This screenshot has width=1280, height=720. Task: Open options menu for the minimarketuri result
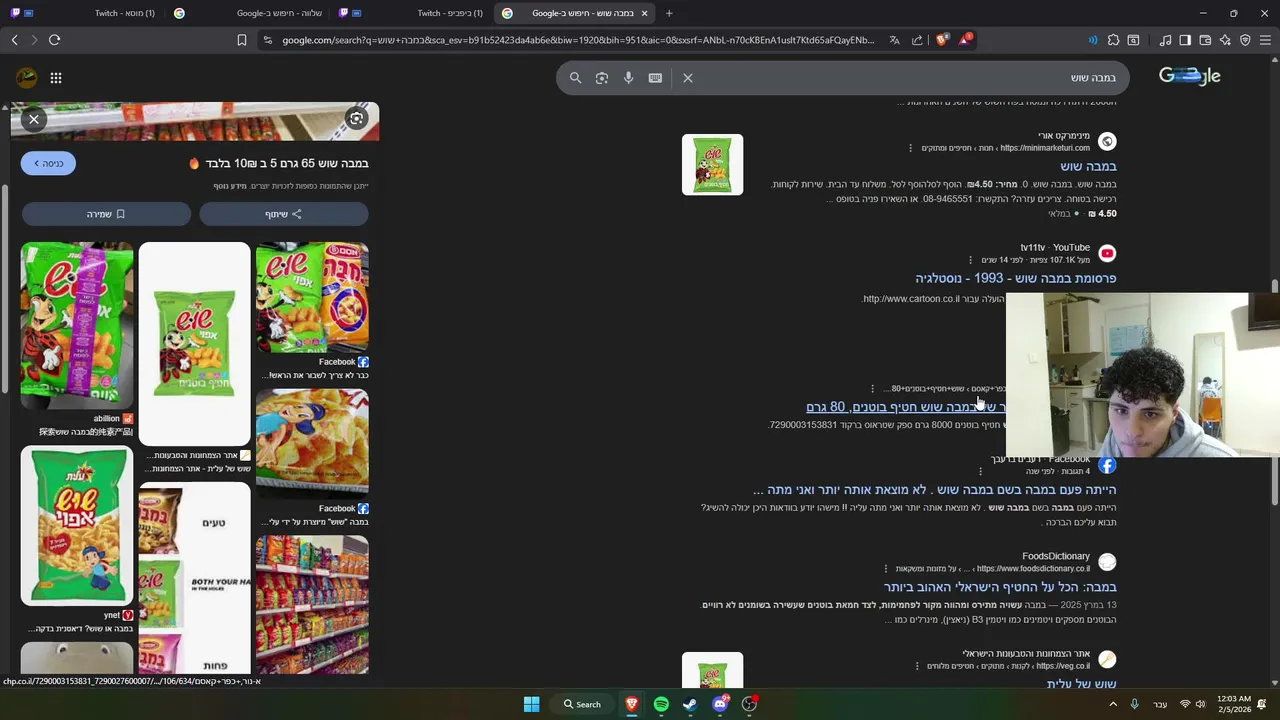(x=910, y=148)
